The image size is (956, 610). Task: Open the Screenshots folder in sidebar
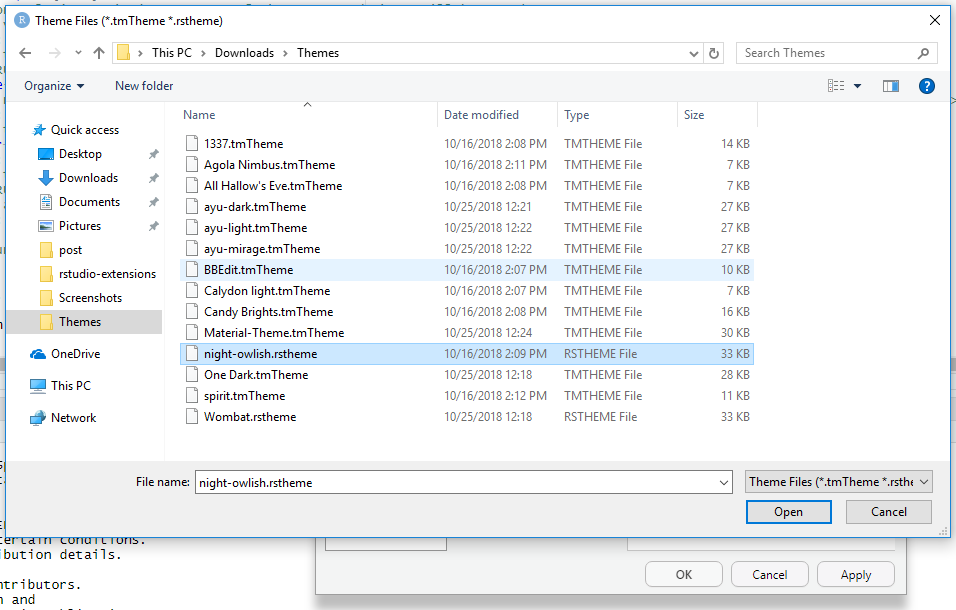click(x=90, y=298)
